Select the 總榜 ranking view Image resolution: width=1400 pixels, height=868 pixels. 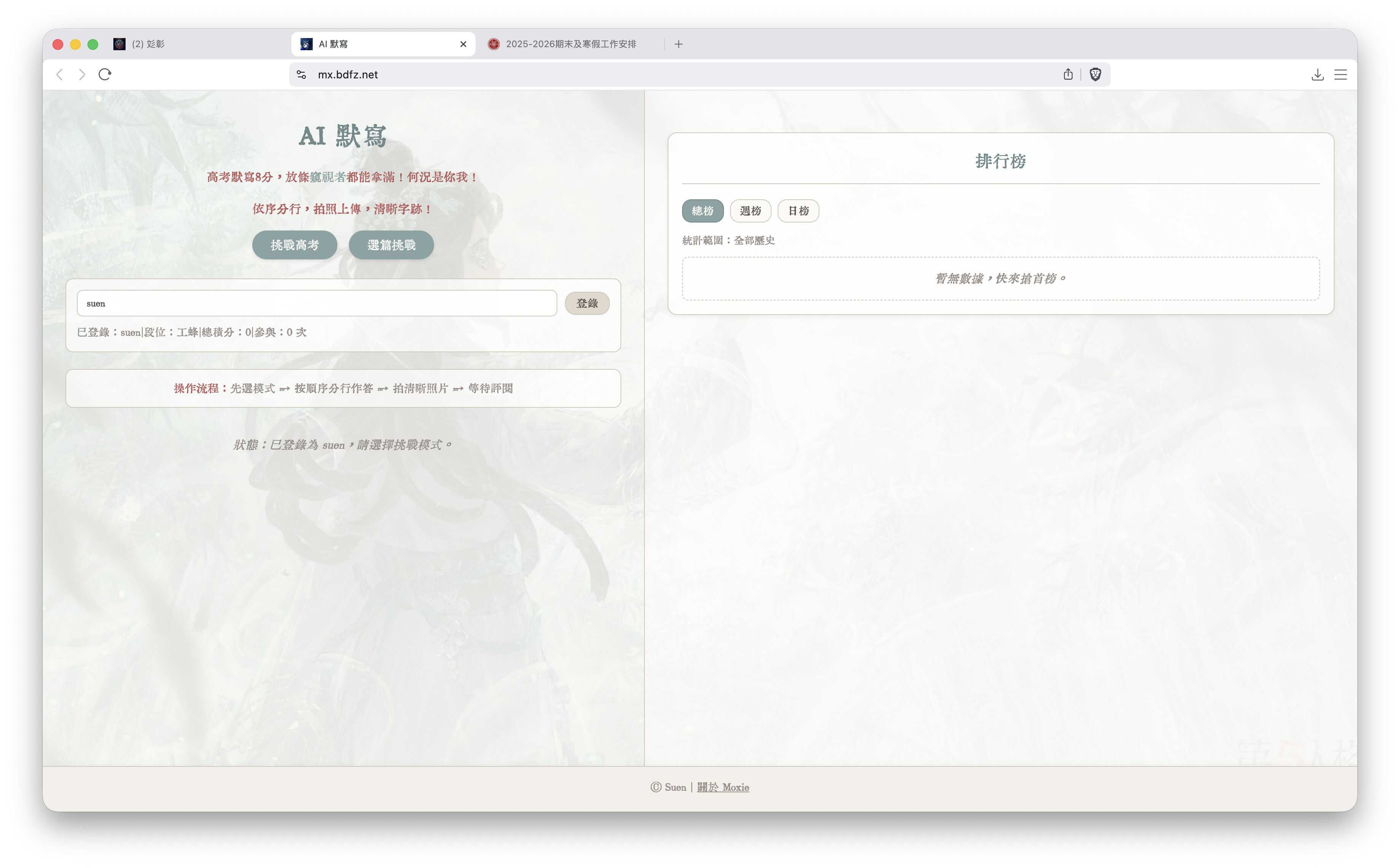pos(703,211)
